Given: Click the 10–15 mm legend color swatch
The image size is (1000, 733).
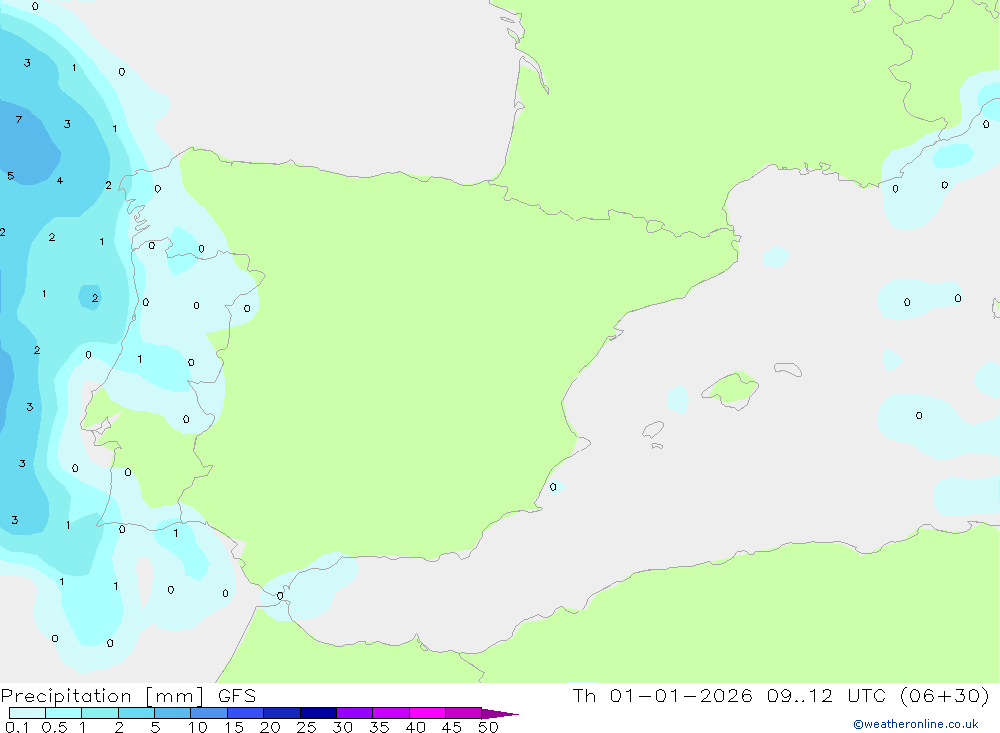Looking at the screenshot, I should tap(209, 713).
